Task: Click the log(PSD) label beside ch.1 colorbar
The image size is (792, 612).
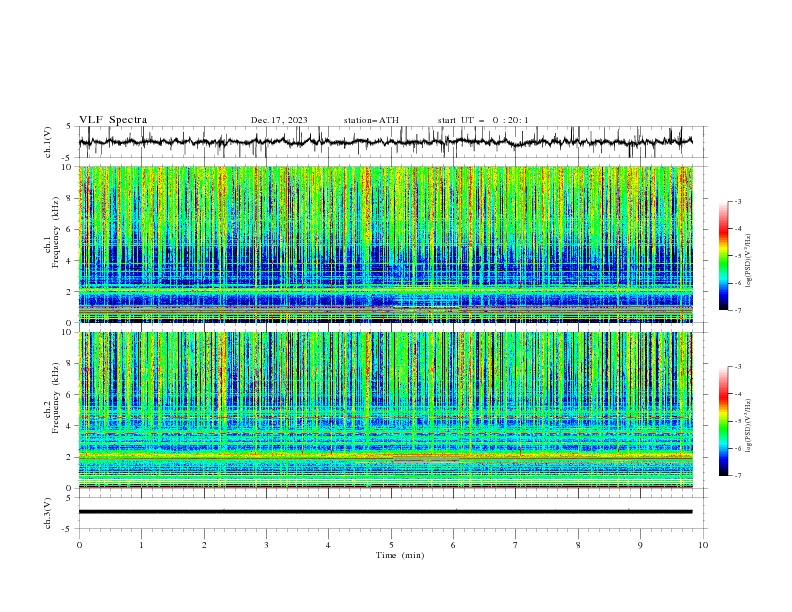Action: (749, 261)
